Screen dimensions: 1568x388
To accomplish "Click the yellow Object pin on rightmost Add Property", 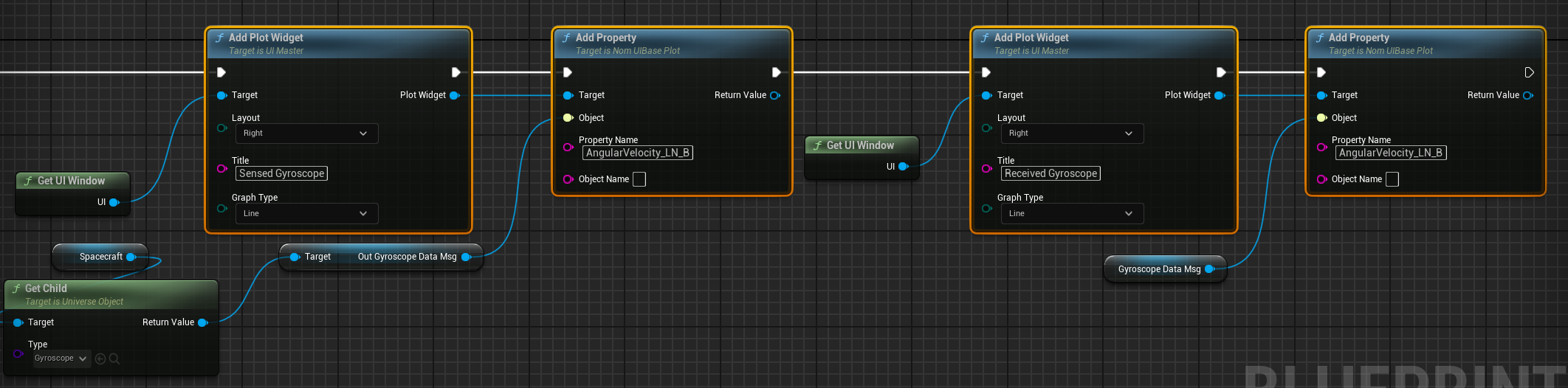I will coord(1321,118).
